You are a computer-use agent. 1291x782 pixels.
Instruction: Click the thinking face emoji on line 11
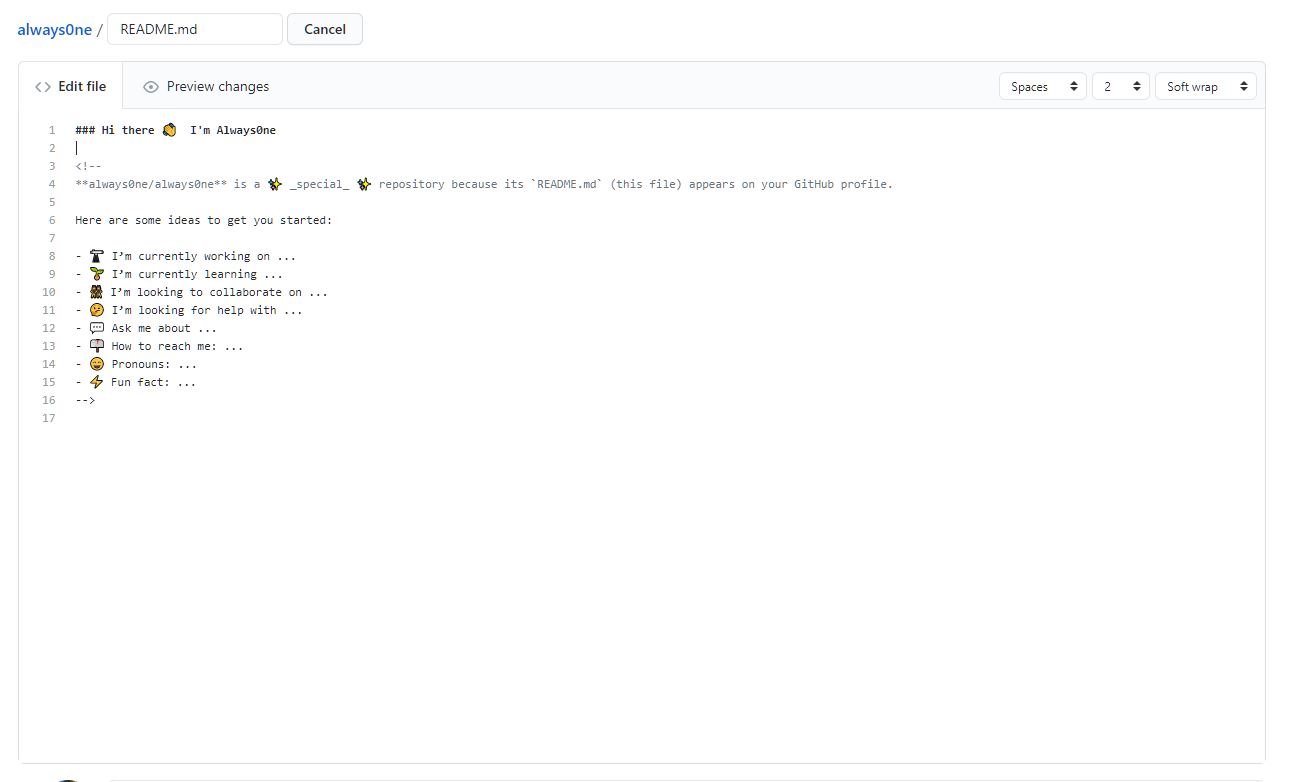[97, 310]
